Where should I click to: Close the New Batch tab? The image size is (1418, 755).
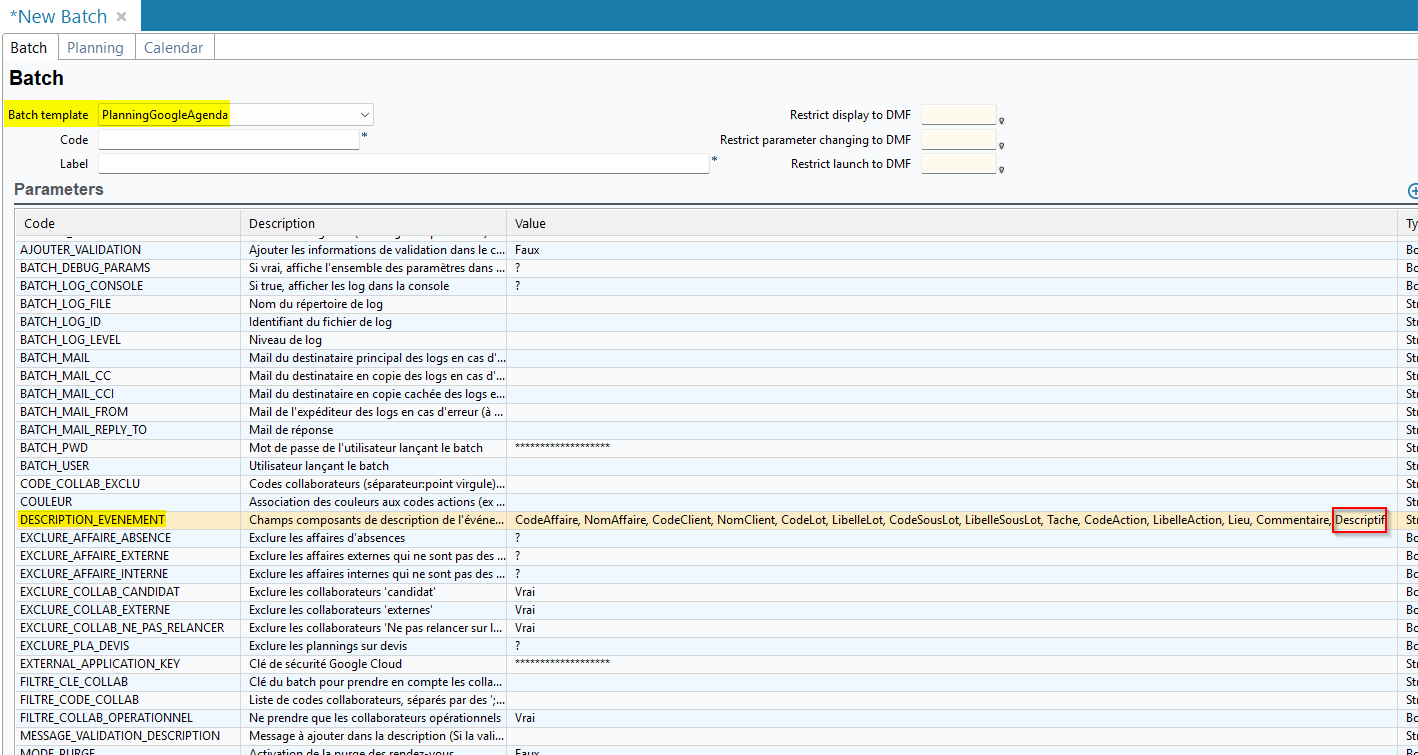[x=121, y=17]
